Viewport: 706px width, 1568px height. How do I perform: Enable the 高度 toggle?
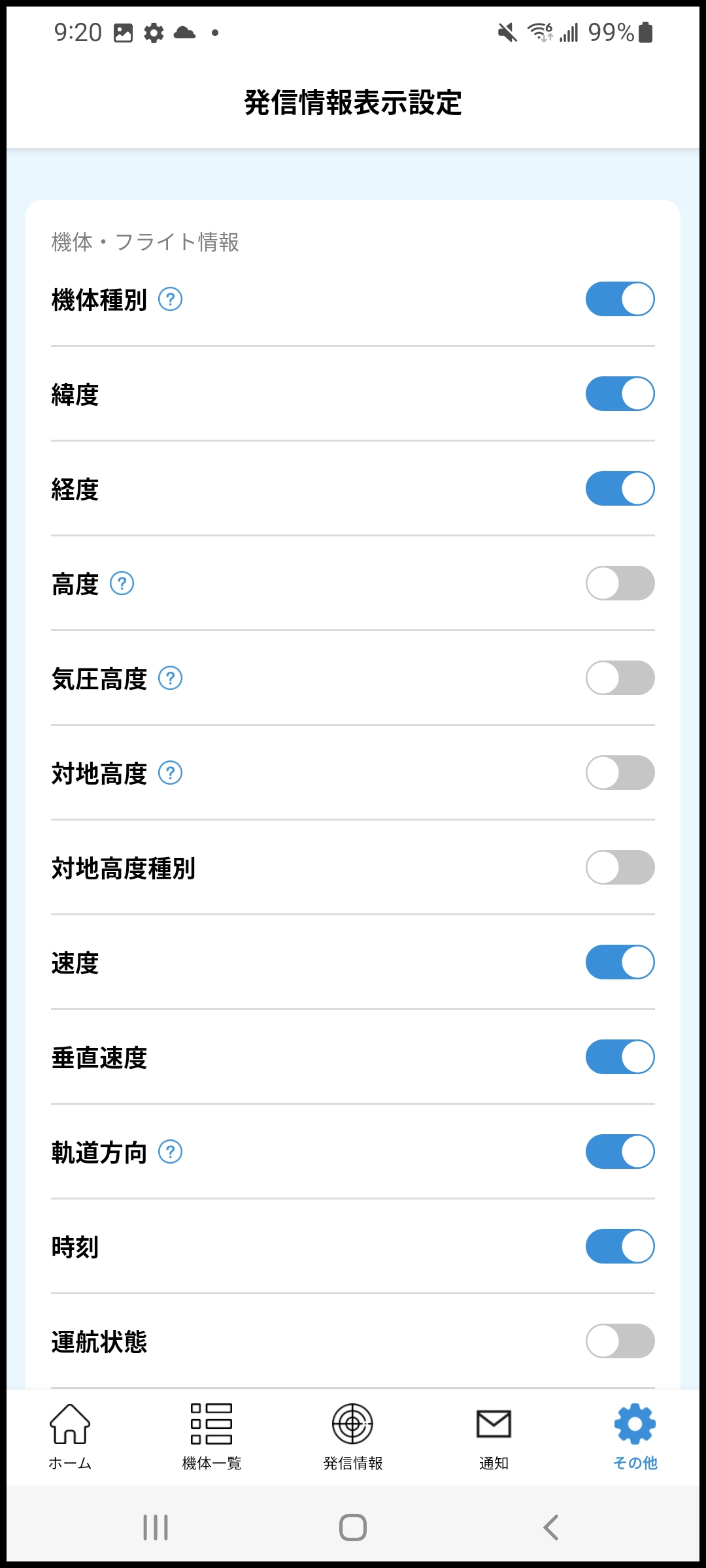(x=620, y=583)
